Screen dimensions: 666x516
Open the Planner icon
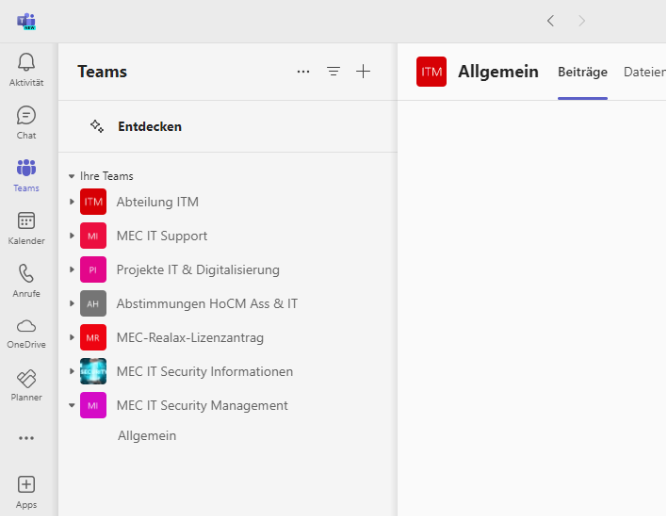click(26, 378)
